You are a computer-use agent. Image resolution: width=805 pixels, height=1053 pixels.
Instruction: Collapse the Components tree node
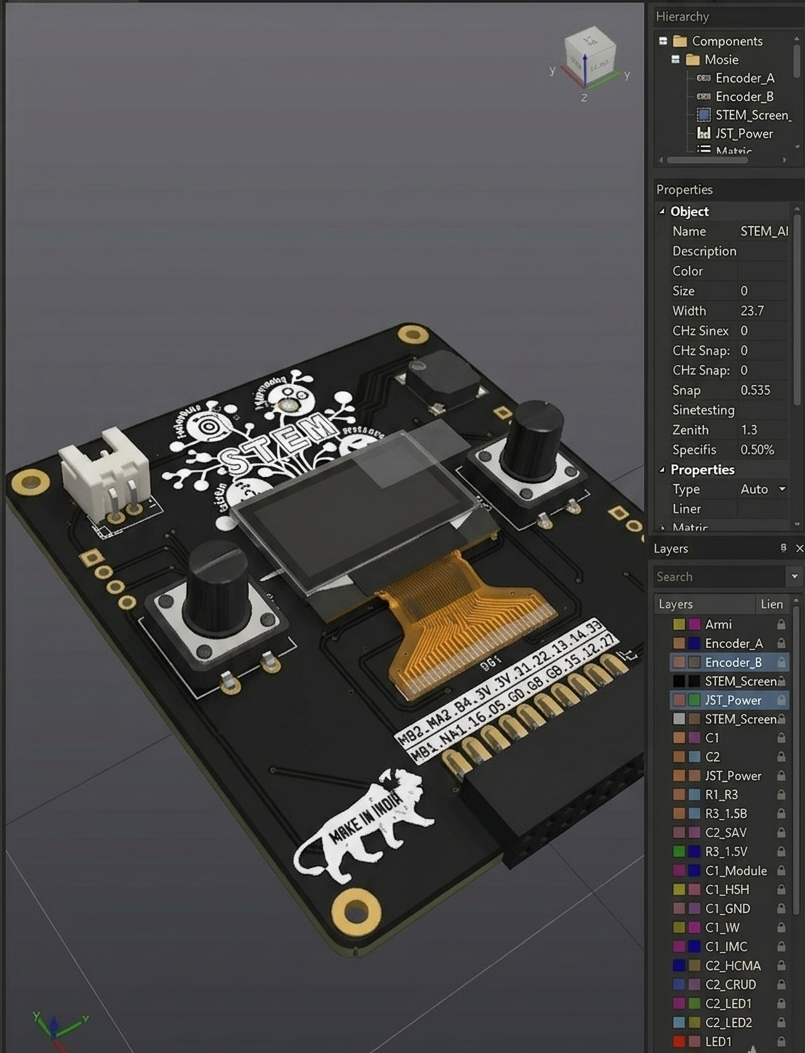[663, 41]
